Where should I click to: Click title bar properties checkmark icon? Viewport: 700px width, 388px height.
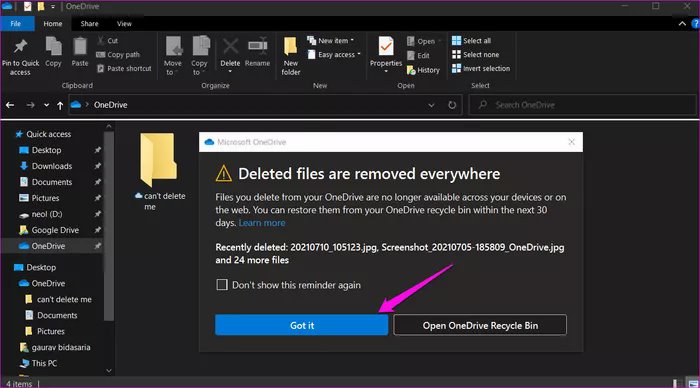click(x=28, y=7)
